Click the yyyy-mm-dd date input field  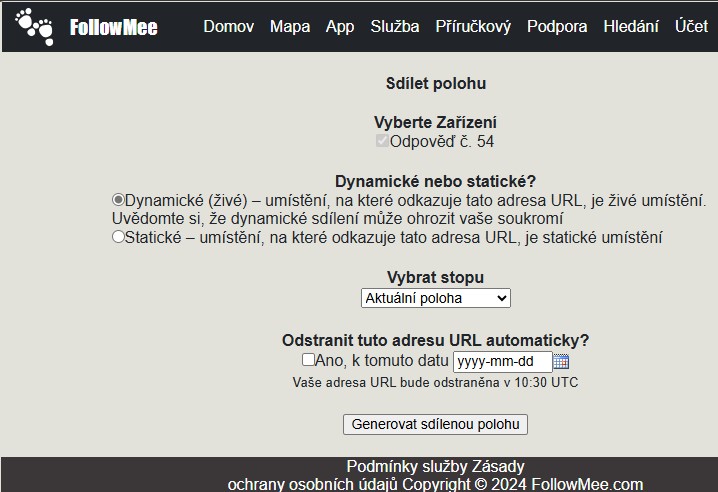(x=501, y=361)
